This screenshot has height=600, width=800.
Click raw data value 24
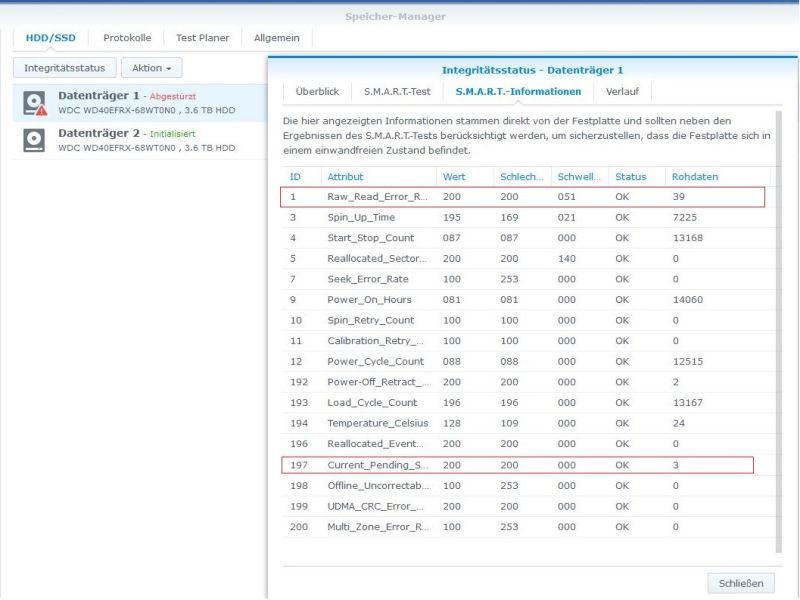click(x=679, y=423)
